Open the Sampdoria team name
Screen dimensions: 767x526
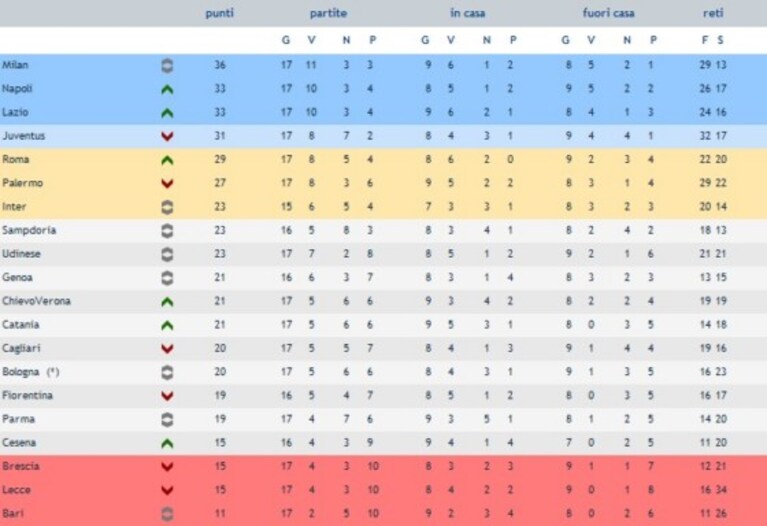tap(29, 230)
